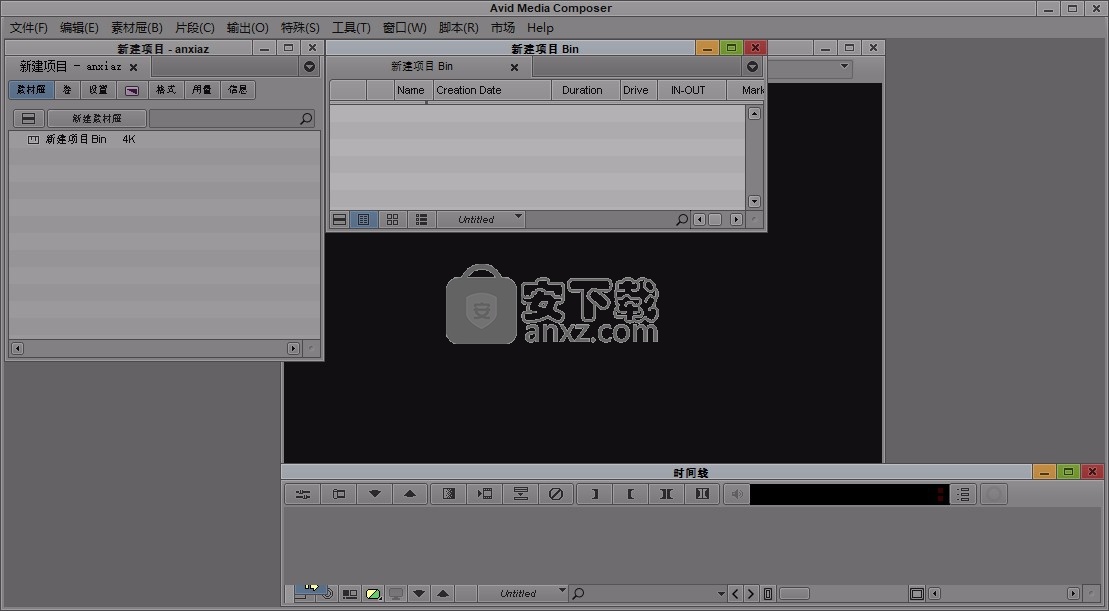Click the Name column header

[x=413, y=91]
